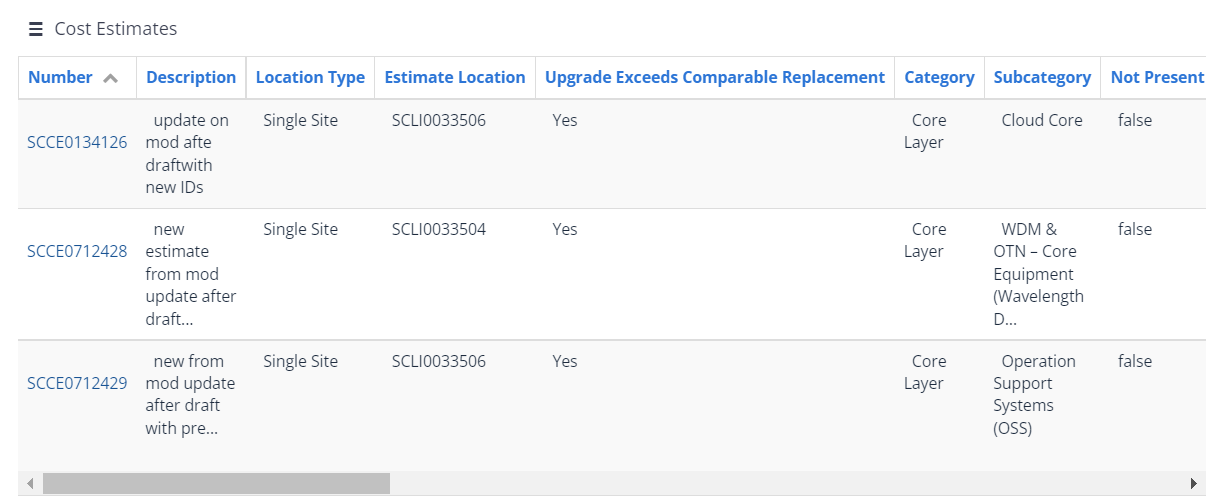Sort by Estimate Location column
Screen dimensions: 1212x496
pyautogui.click(x=454, y=77)
